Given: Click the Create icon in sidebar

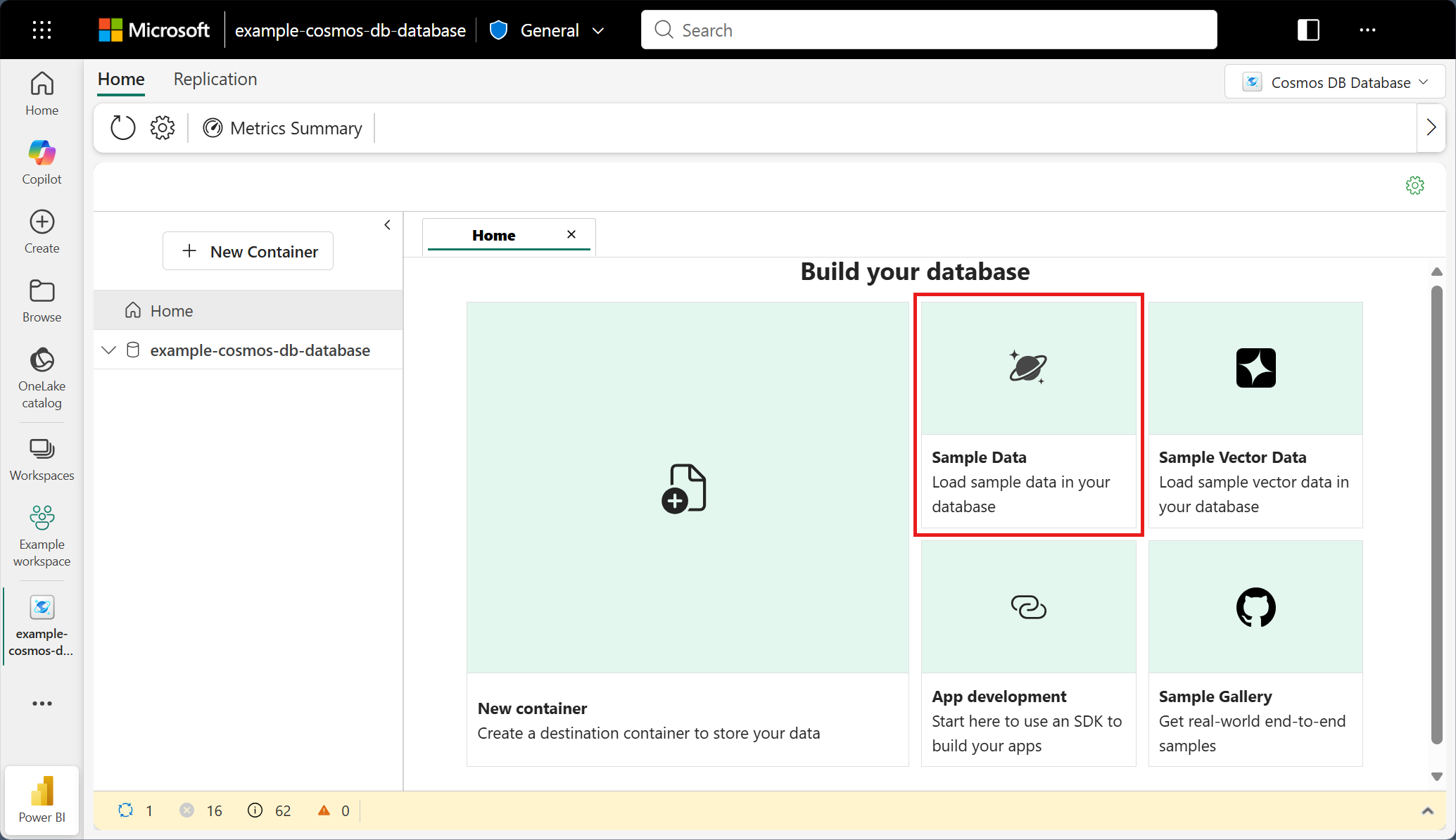Looking at the screenshot, I should [x=42, y=231].
